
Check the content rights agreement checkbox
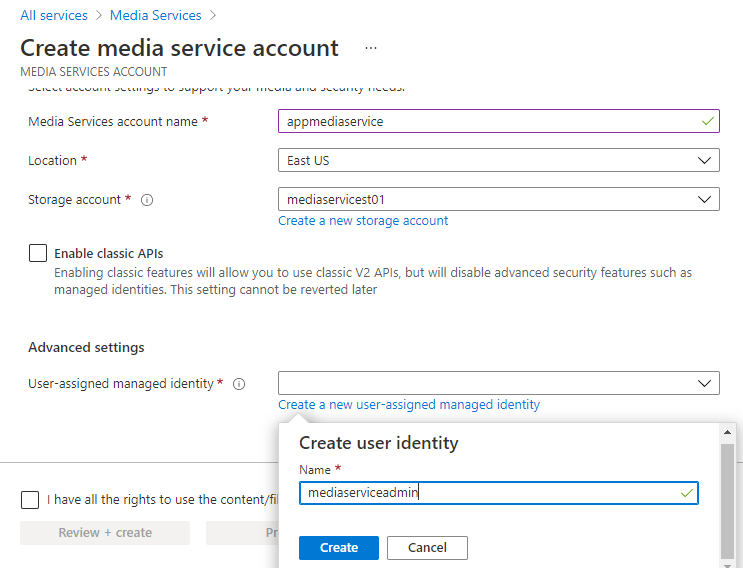pos(30,500)
